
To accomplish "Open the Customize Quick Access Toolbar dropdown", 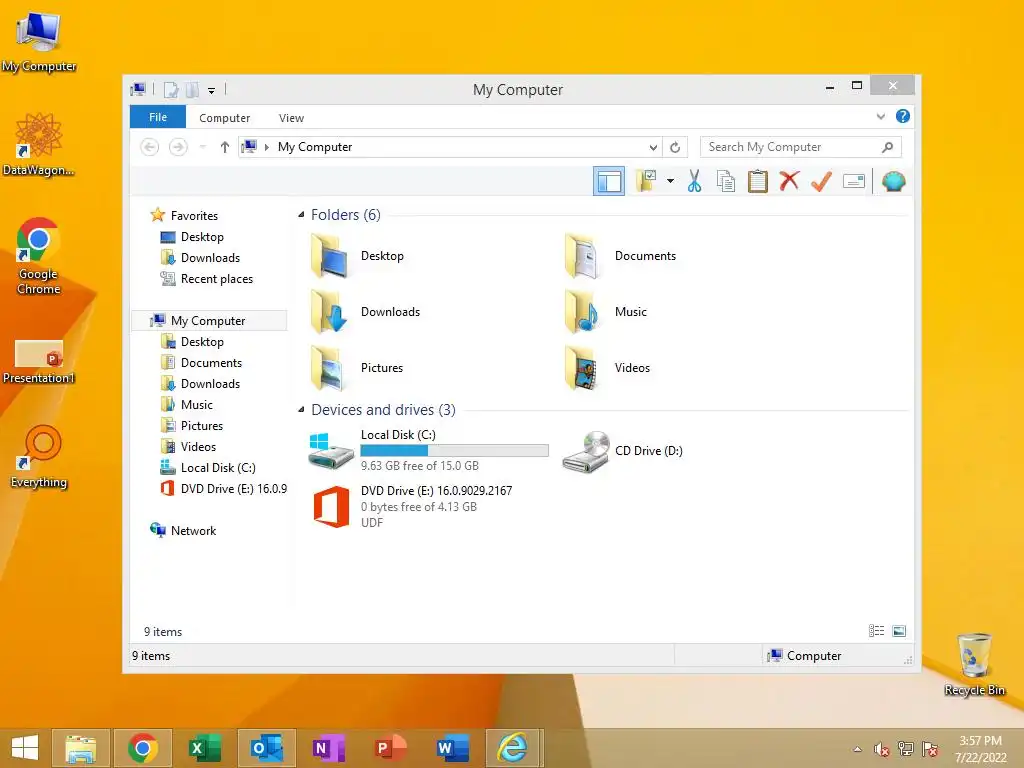I will coord(212,91).
